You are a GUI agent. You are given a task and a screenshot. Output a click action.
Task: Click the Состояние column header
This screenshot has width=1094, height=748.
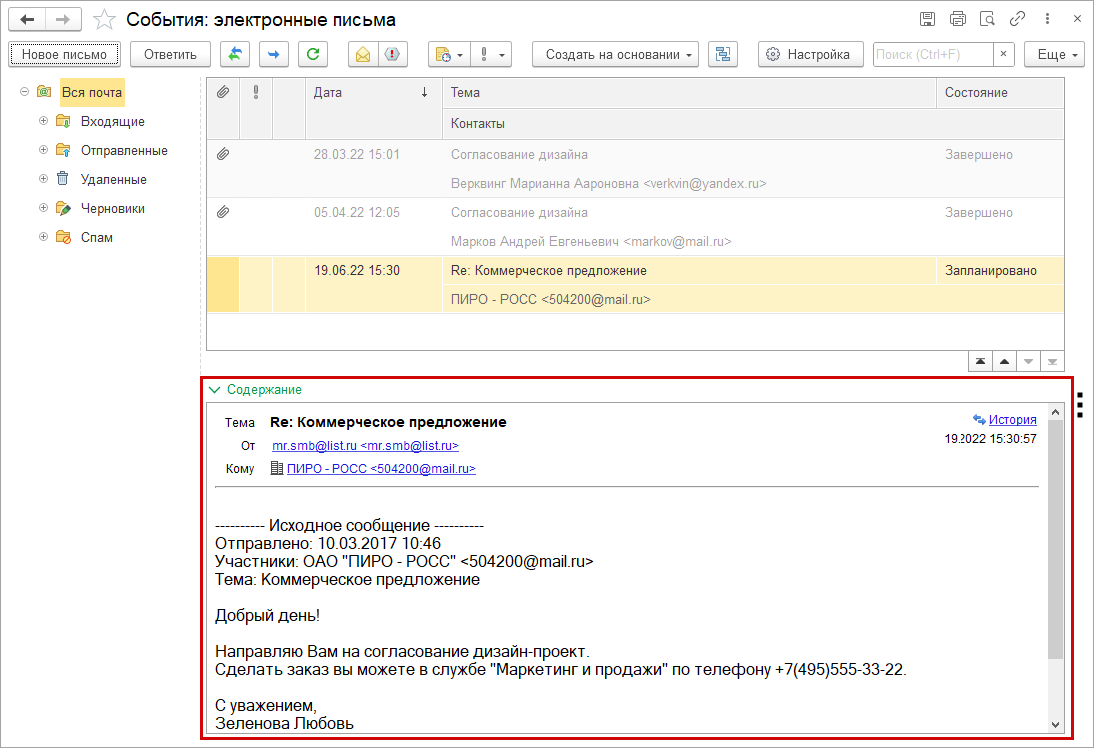pos(1000,92)
